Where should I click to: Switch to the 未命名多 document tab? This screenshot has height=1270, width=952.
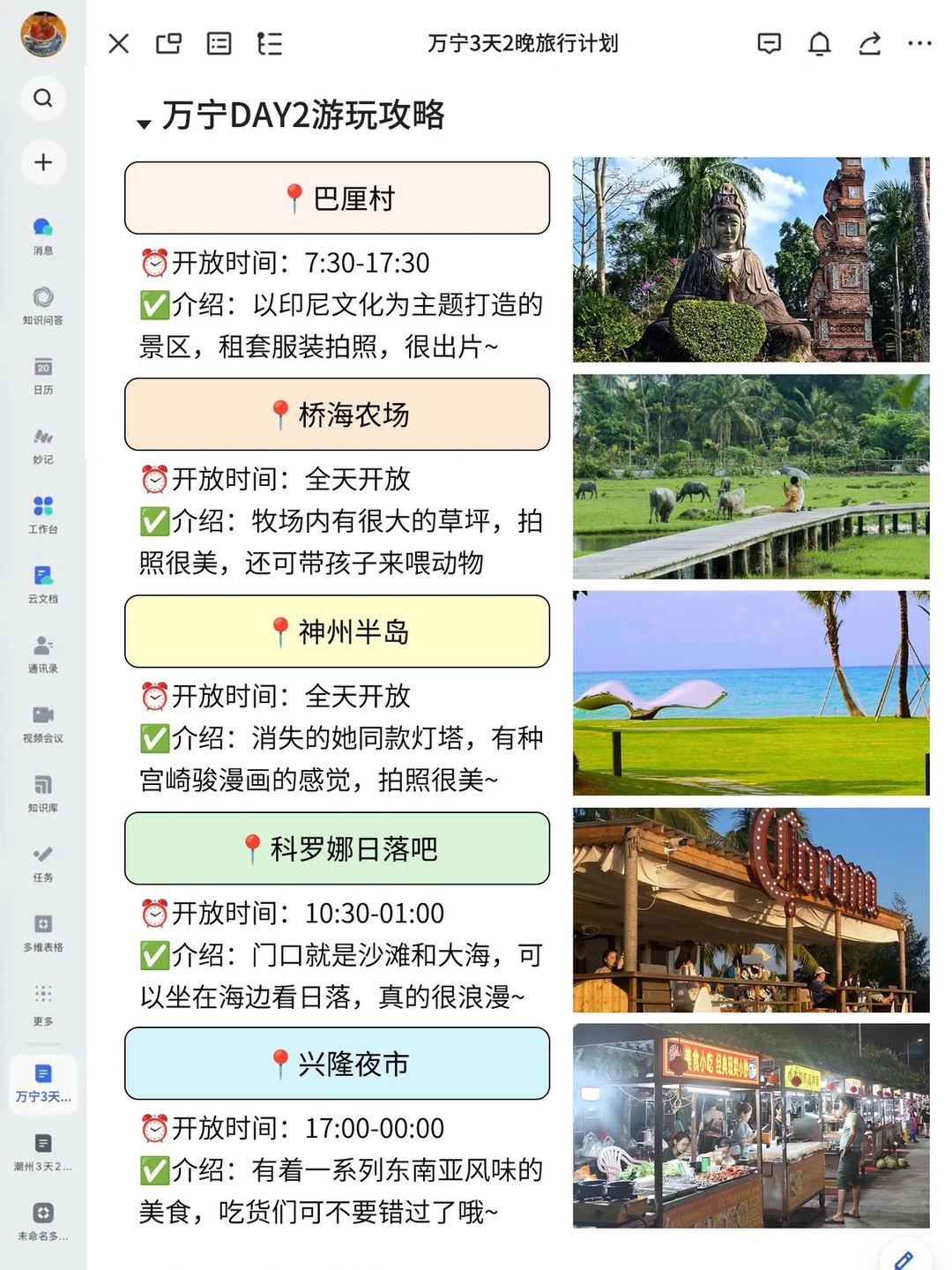(x=42, y=1219)
